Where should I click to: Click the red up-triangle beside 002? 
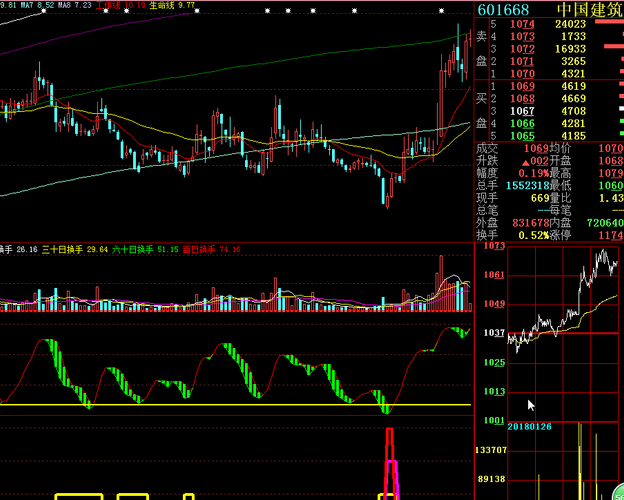[525, 162]
